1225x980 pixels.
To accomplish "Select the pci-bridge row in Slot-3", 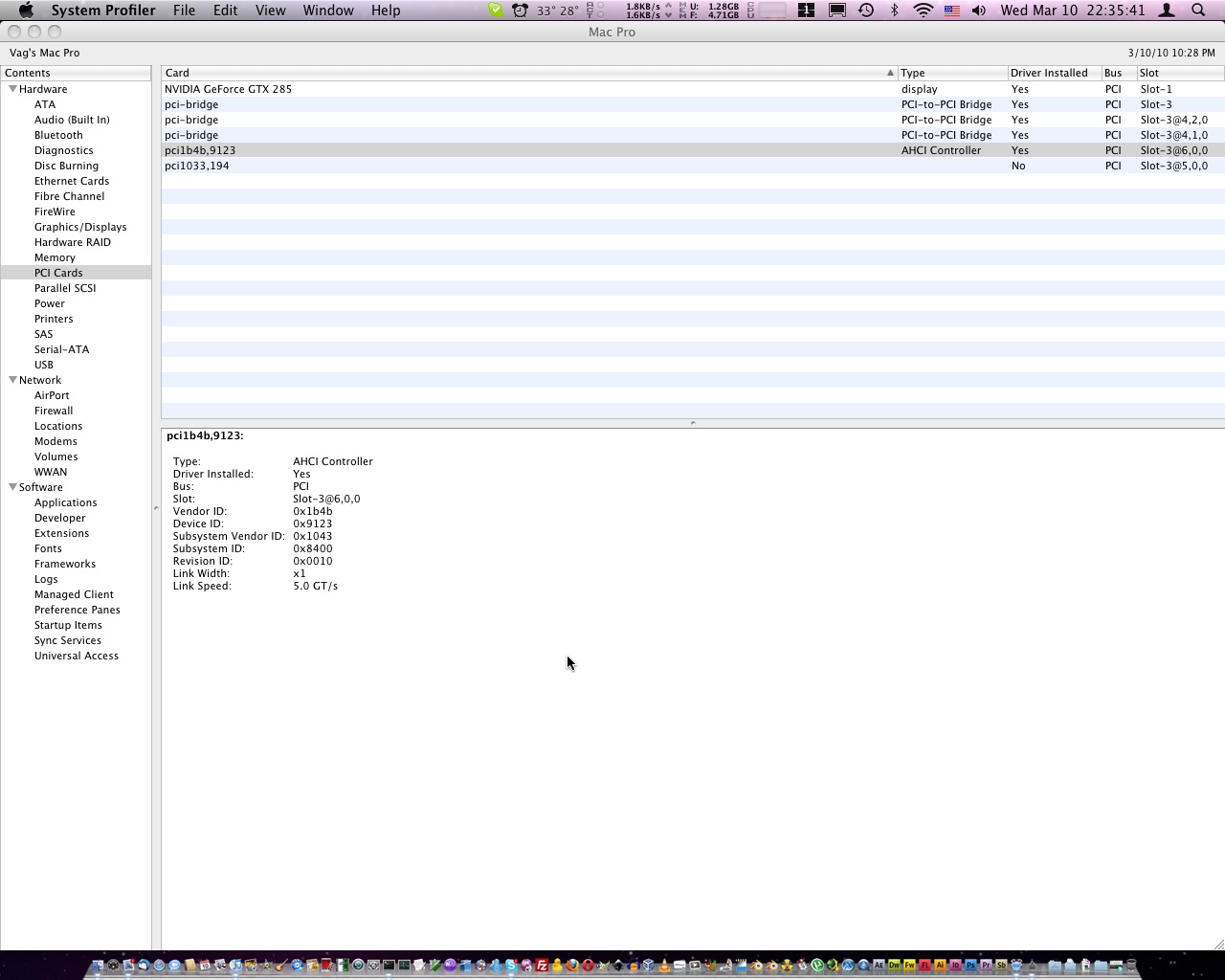I will coord(693,104).
